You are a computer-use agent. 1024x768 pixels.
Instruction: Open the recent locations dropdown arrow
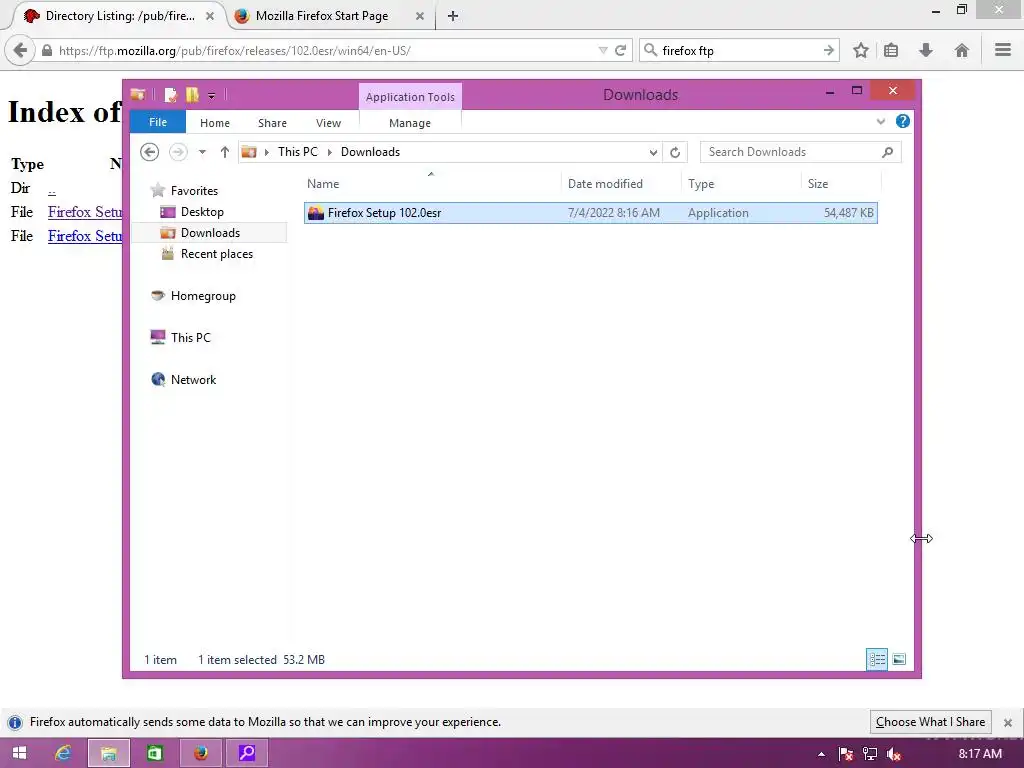tap(202, 152)
